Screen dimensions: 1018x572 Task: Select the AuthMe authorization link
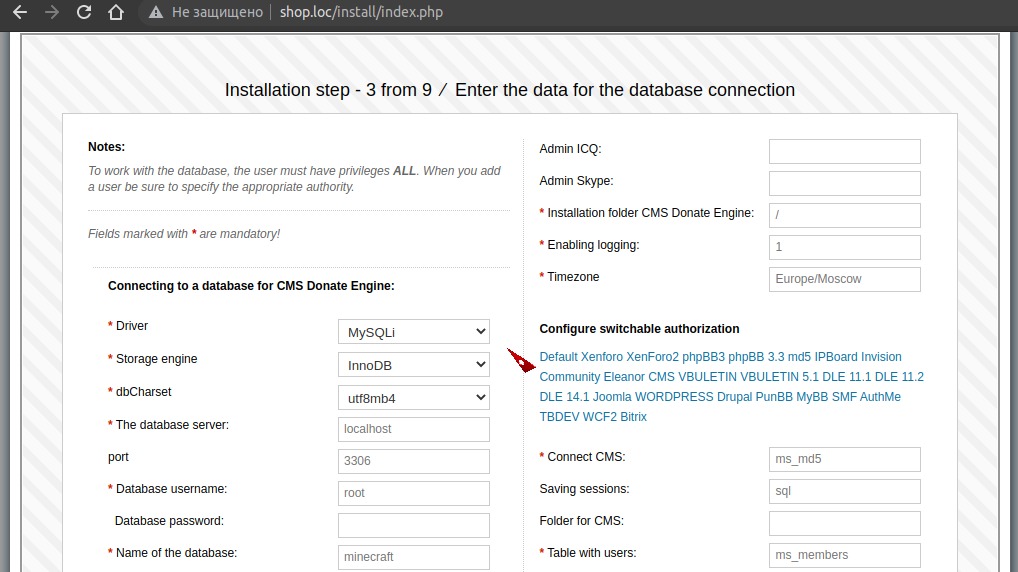881,397
